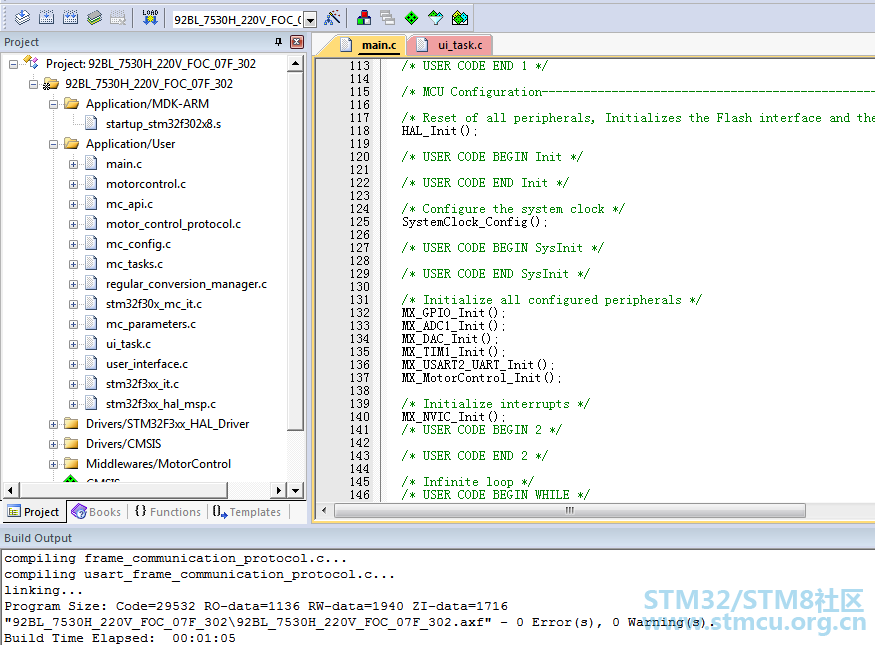Open the Templates panel tab
The image size is (875, 645).
(x=247, y=512)
